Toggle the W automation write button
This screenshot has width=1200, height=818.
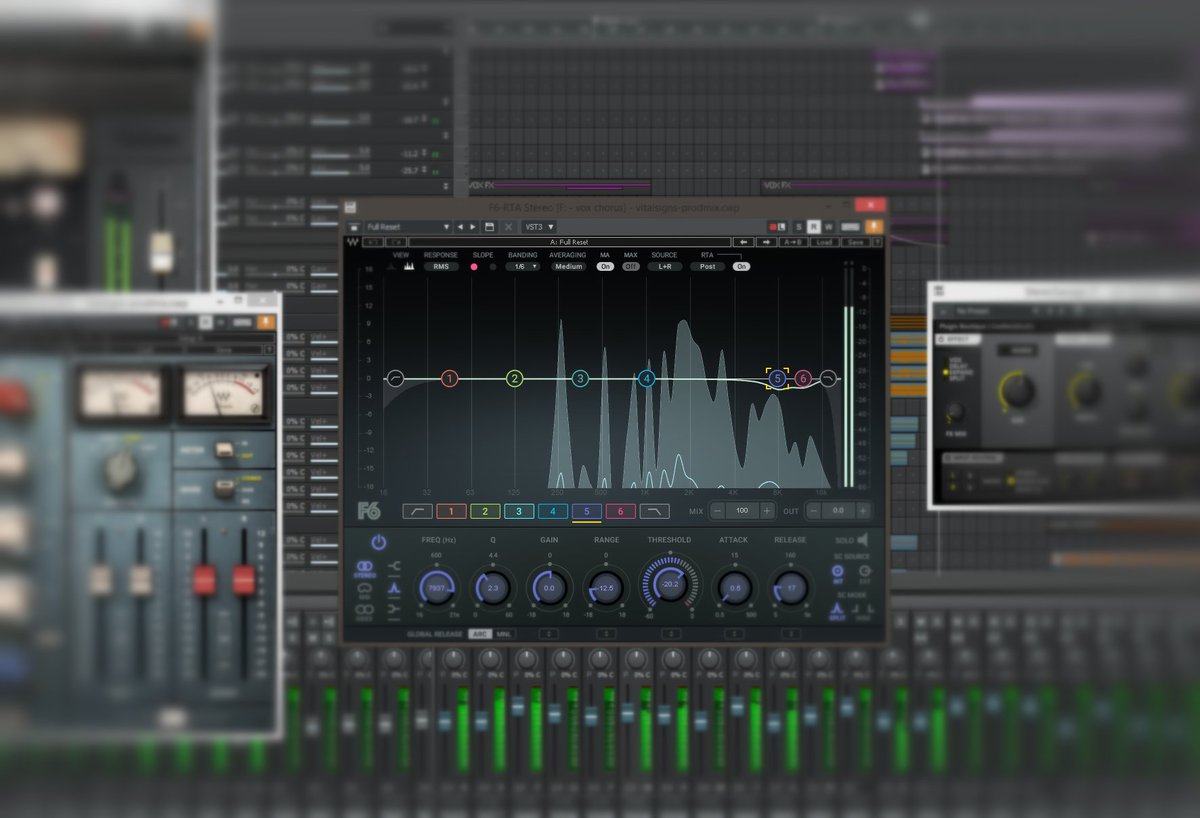829,227
